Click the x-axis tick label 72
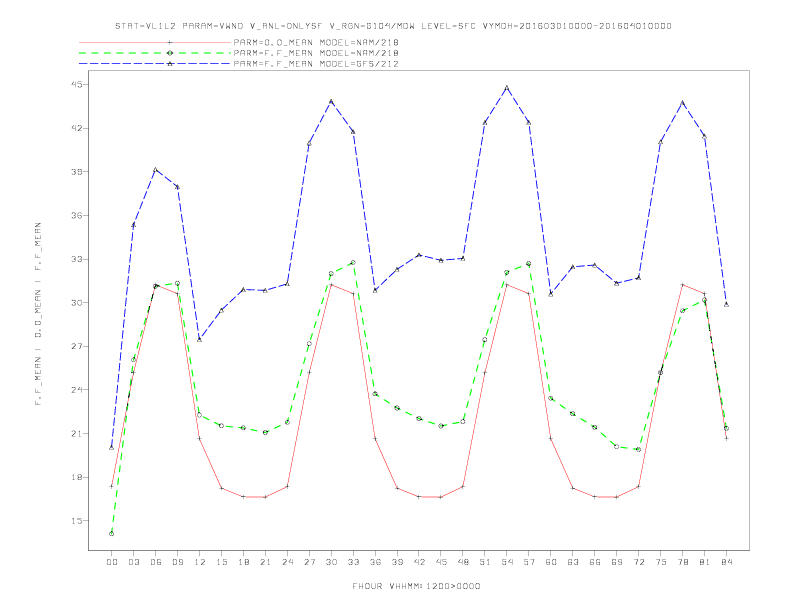This screenshot has height=612, width=792. coord(638,562)
